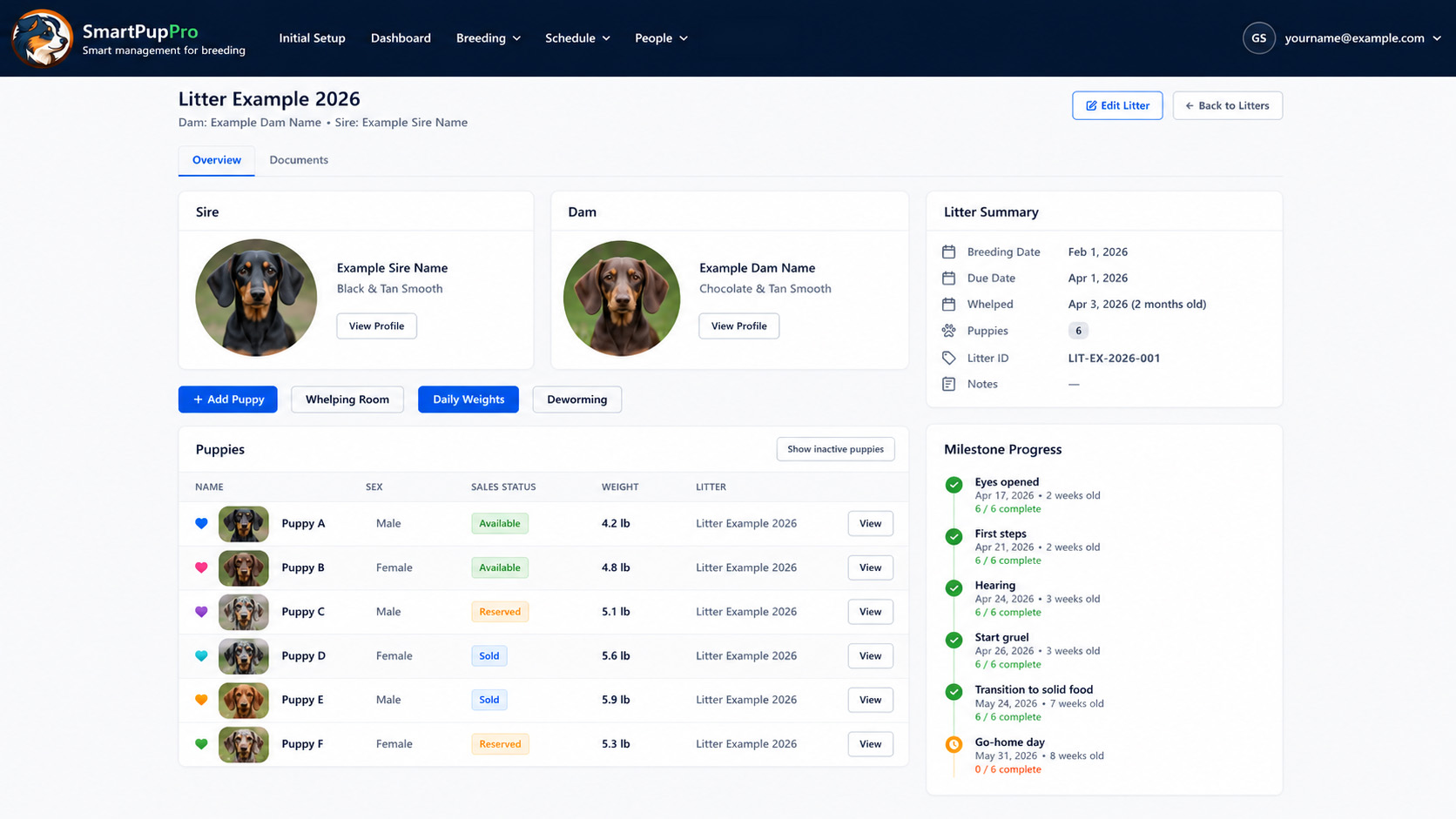Open the Dashboard page
This screenshot has width=1456, height=819.
[x=401, y=38]
